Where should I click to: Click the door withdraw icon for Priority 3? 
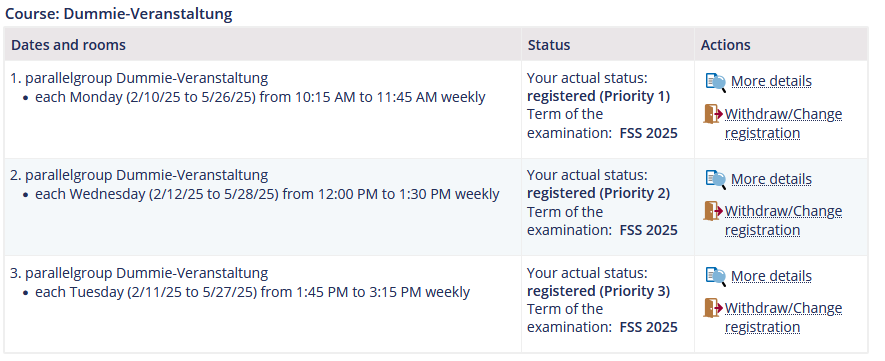coord(713,308)
